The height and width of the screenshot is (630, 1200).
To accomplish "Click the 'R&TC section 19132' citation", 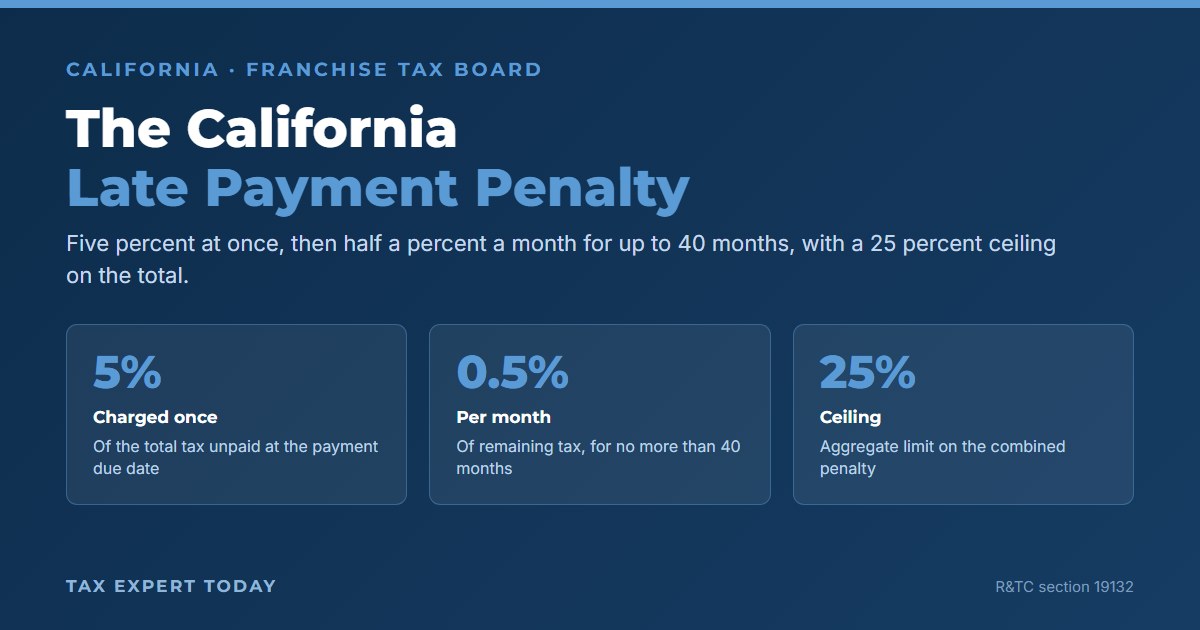I will point(1064,587).
